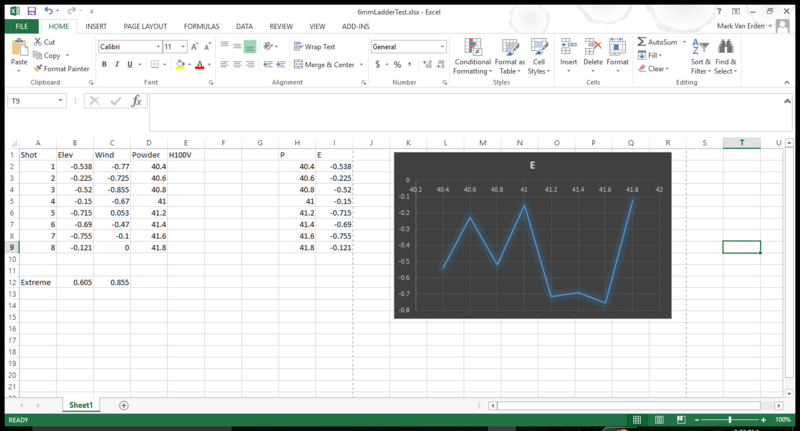Add a new sheet with plus button
The height and width of the screenshot is (431, 800).
coord(124,405)
